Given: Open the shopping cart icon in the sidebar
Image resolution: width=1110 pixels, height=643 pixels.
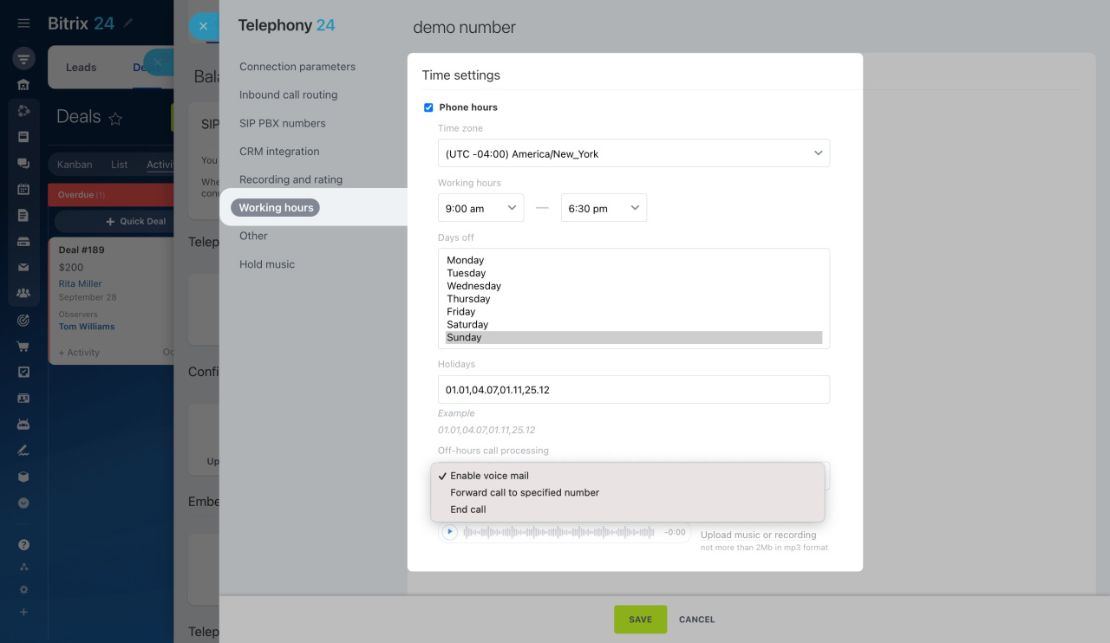Looking at the screenshot, I should [x=23, y=346].
